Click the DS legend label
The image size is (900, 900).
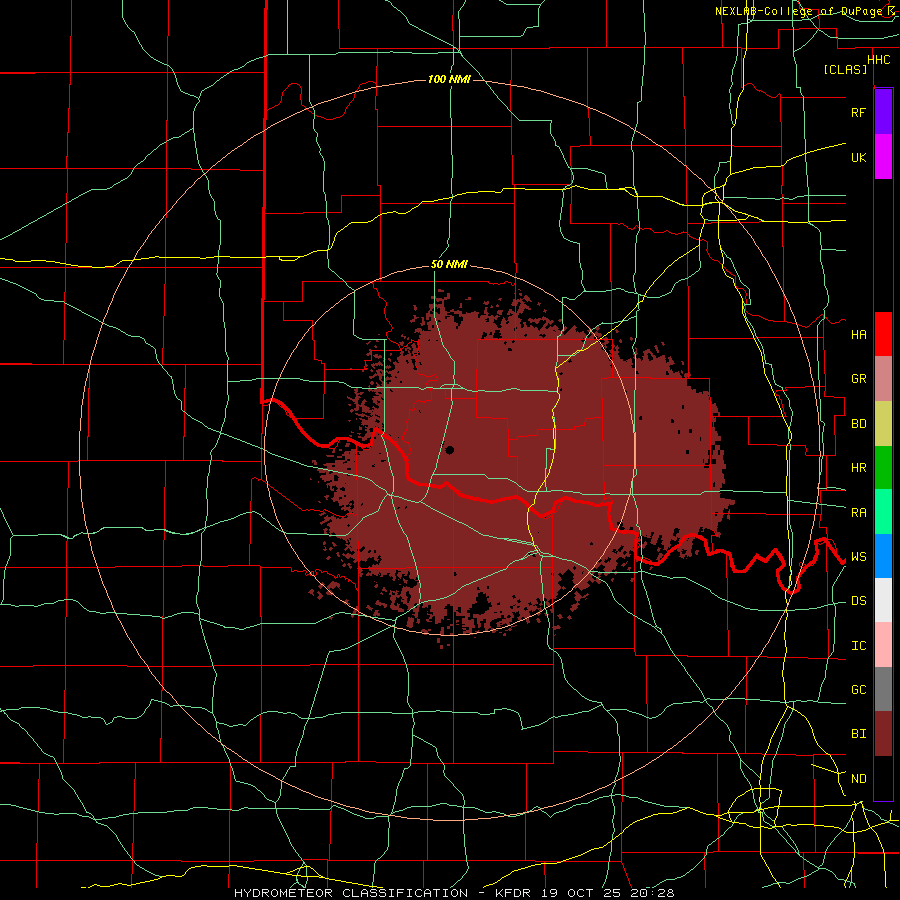coord(858,601)
